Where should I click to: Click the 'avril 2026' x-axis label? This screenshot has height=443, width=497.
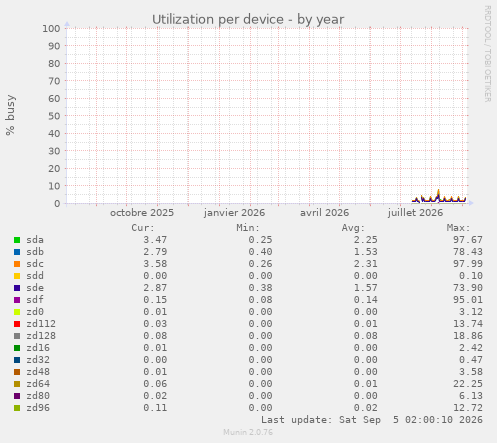click(324, 213)
